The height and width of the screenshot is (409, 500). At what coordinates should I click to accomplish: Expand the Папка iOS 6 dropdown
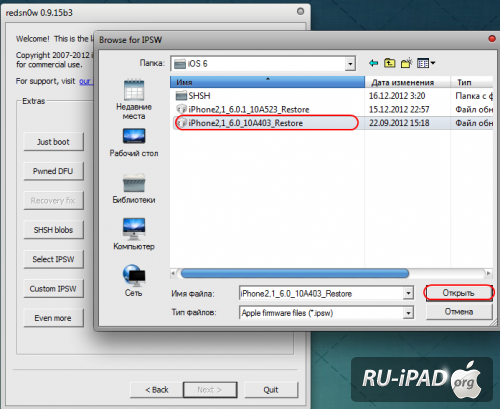coord(350,63)
